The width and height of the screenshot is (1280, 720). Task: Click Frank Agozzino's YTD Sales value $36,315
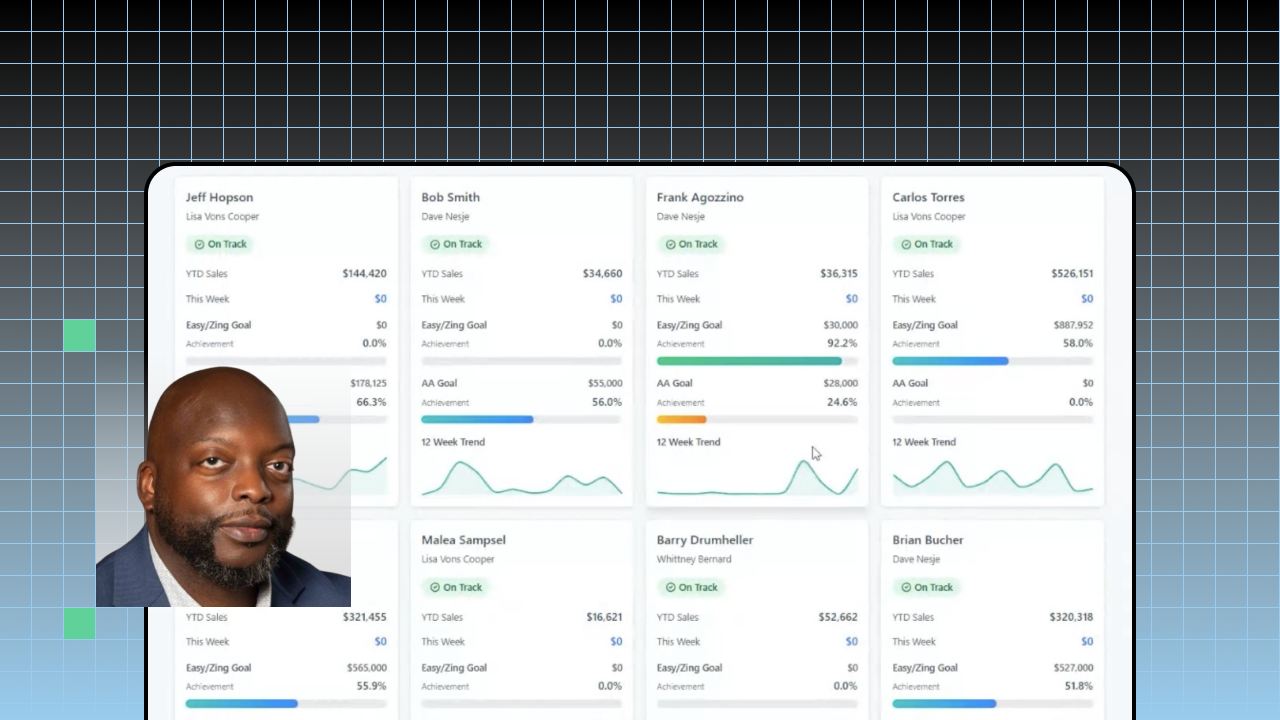click(x=838, y=273)
